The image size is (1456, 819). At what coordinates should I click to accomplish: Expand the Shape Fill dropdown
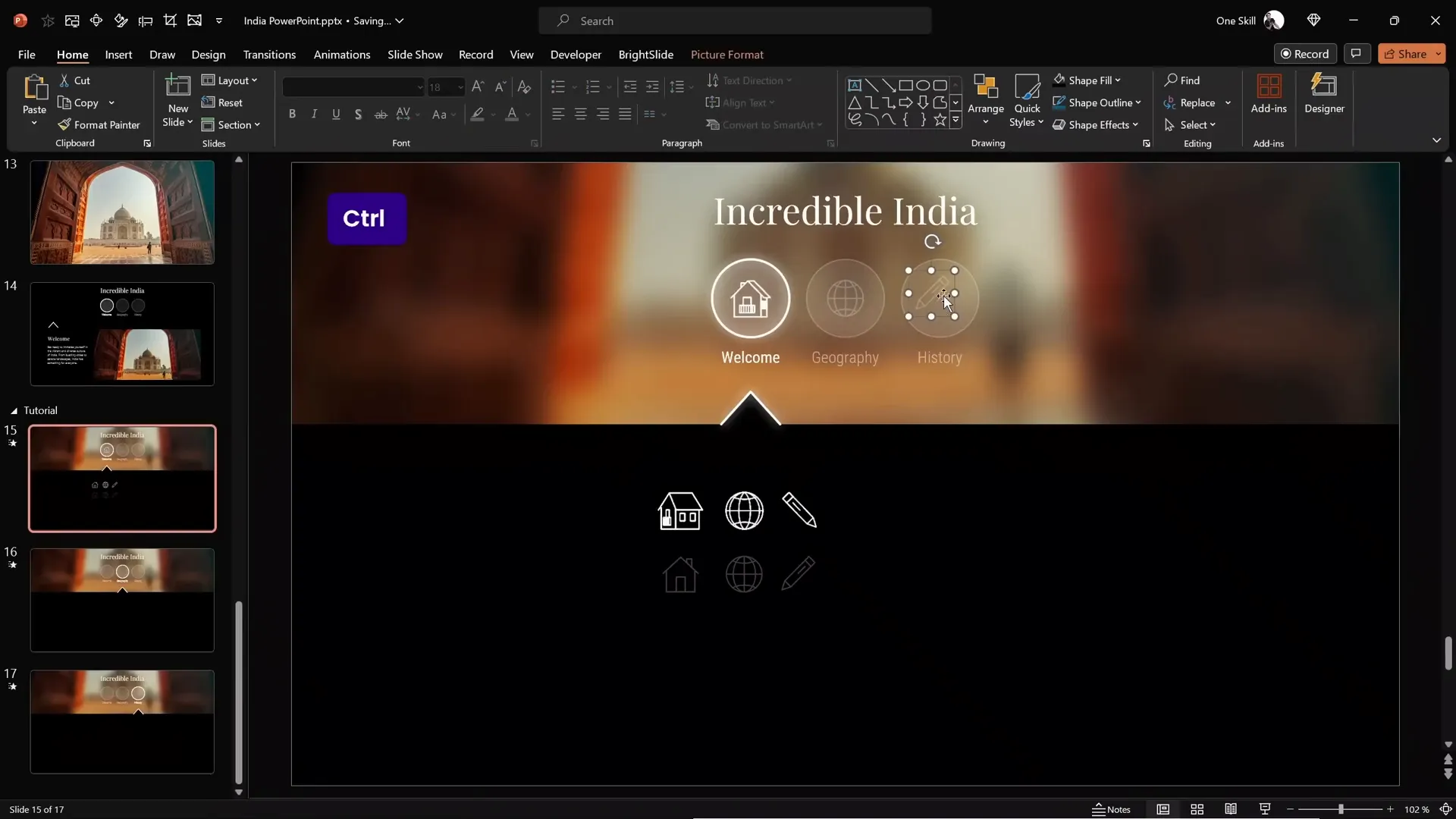pos(1118,80)
